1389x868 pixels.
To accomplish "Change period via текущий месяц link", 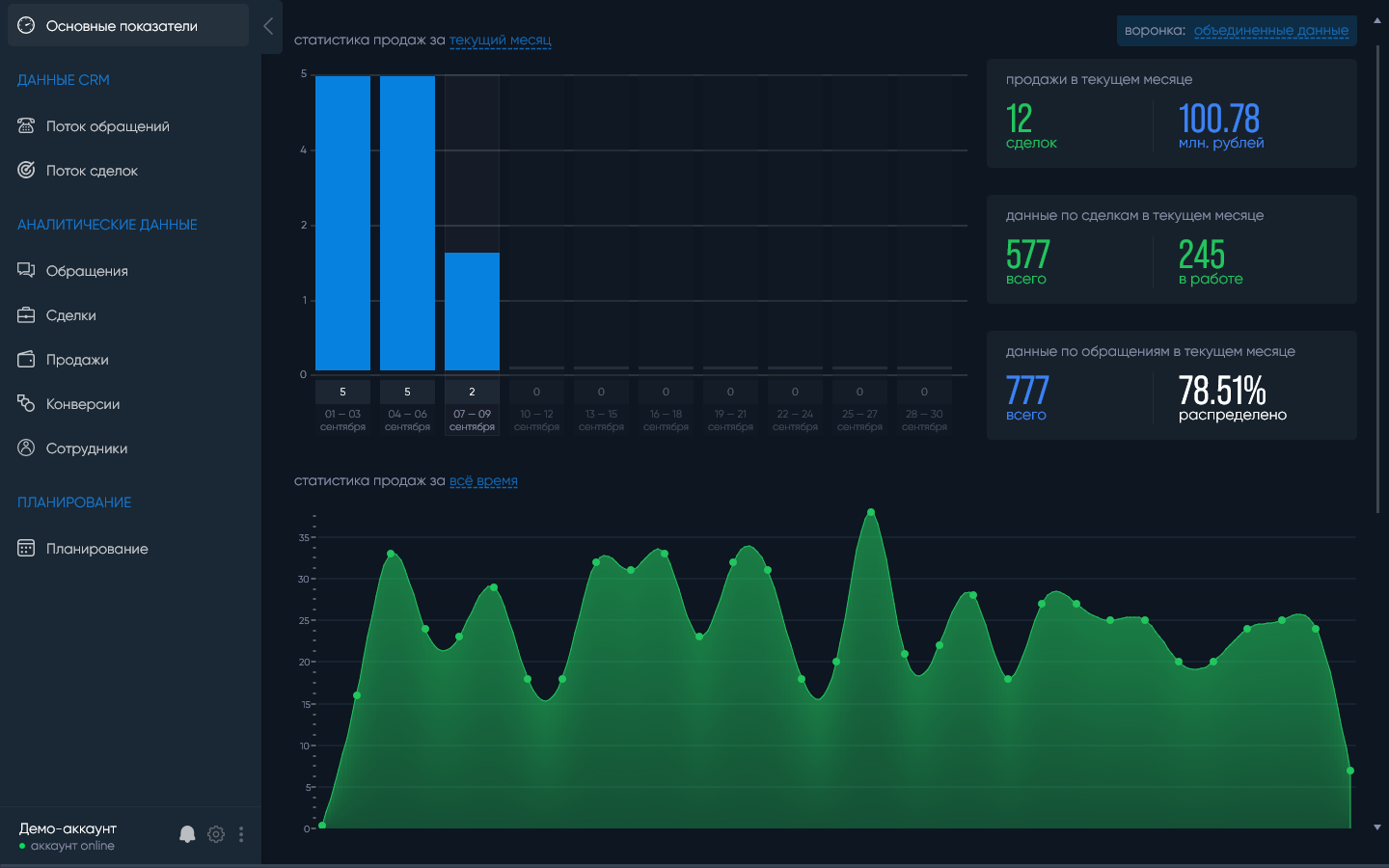I will [500, 41].
